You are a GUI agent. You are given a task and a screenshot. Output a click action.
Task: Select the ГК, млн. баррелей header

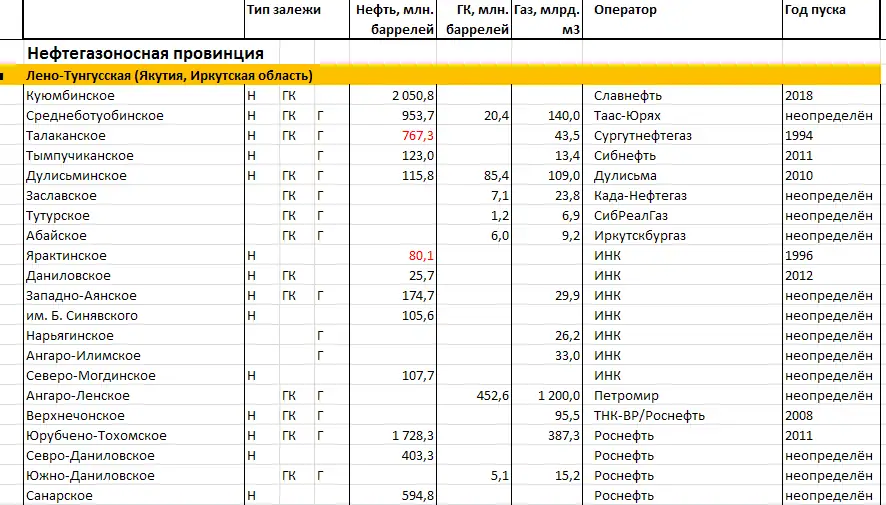[476, 20]
